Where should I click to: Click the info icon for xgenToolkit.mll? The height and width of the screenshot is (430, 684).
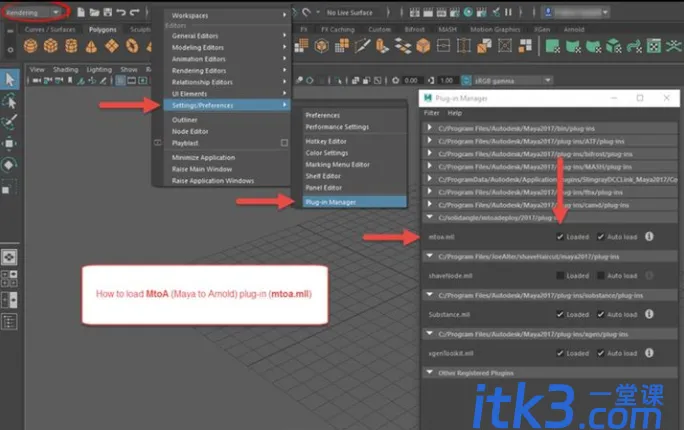click(x=649, y=353)
